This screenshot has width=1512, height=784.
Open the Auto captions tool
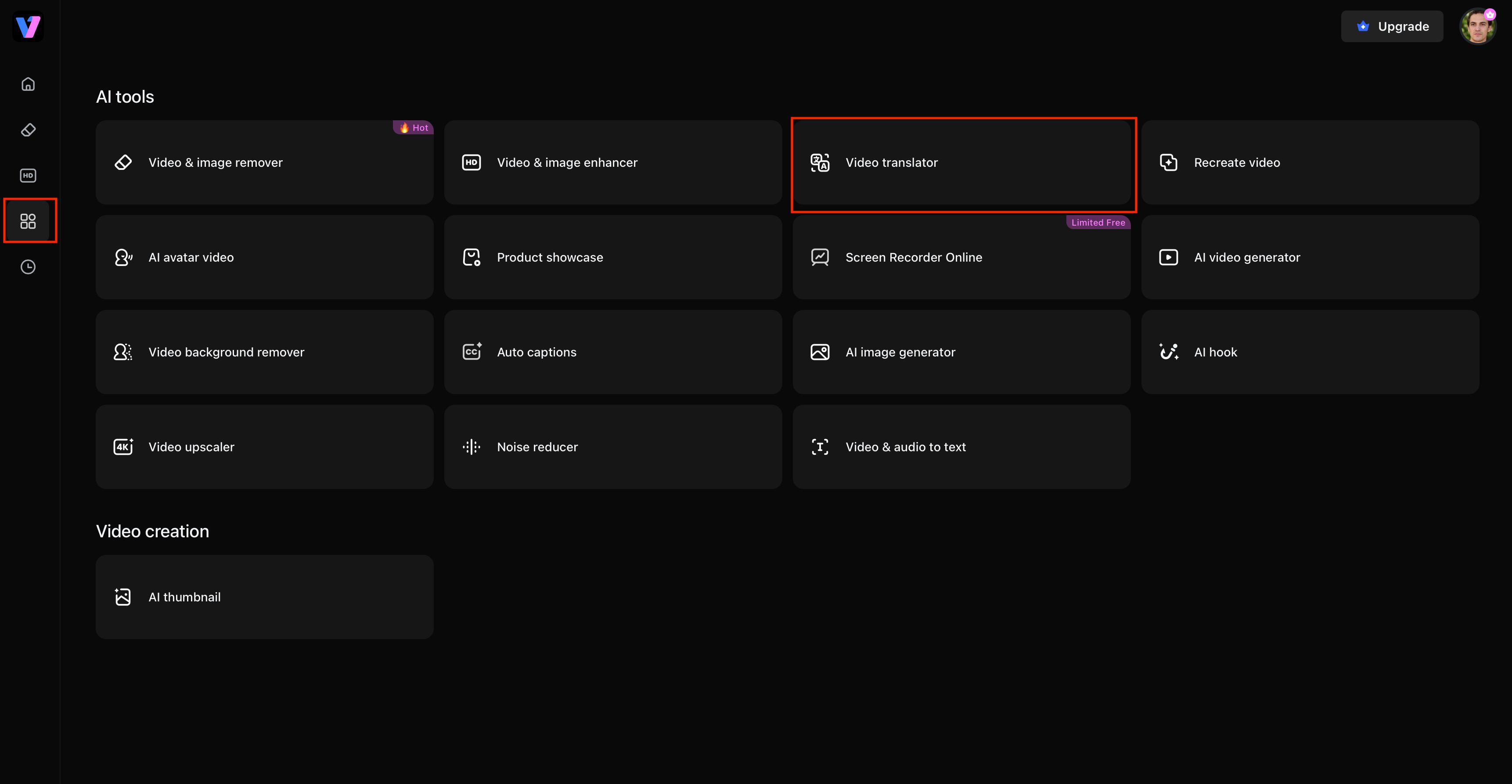pos(613,352)
